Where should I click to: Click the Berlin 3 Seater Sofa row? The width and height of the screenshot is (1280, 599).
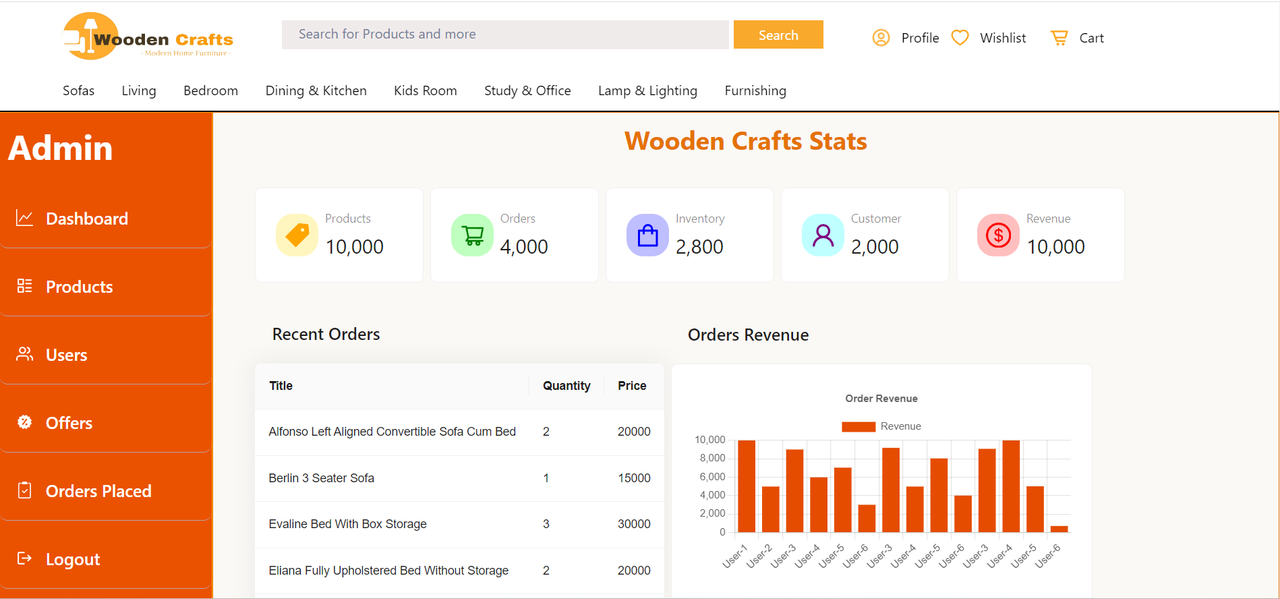[459, 478]
